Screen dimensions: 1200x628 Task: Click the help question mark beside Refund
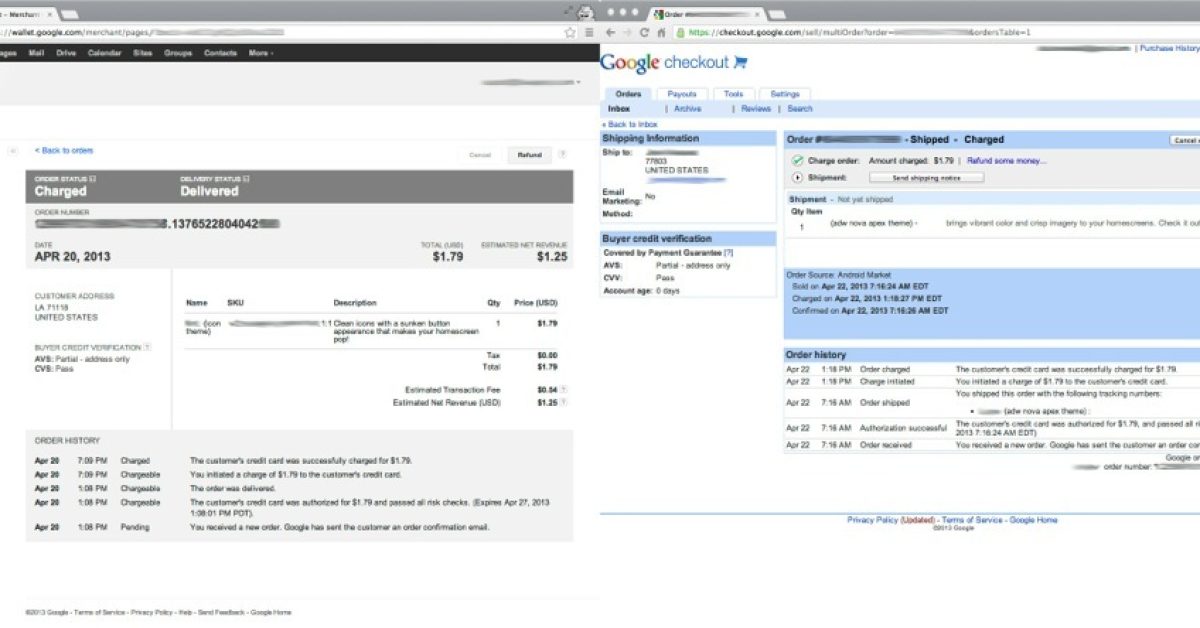tap(562, 155)
